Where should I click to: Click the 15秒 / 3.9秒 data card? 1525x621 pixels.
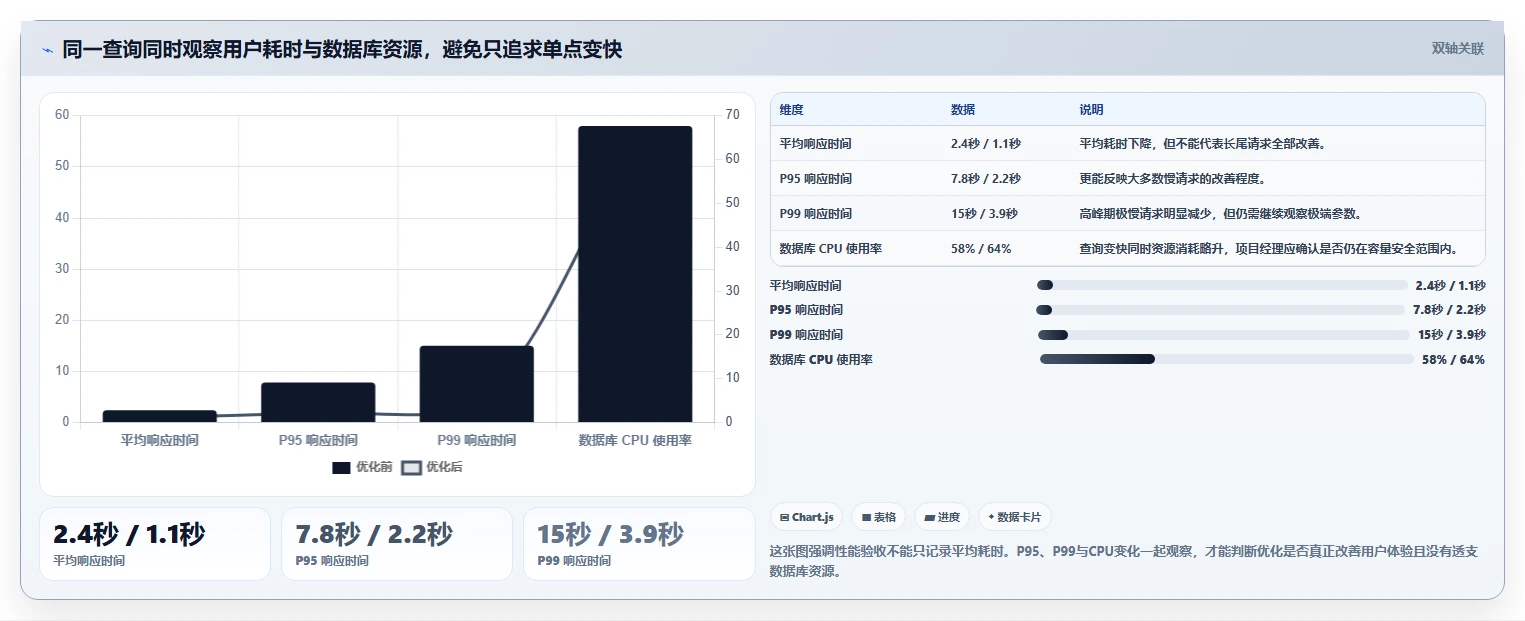point(639,544)
